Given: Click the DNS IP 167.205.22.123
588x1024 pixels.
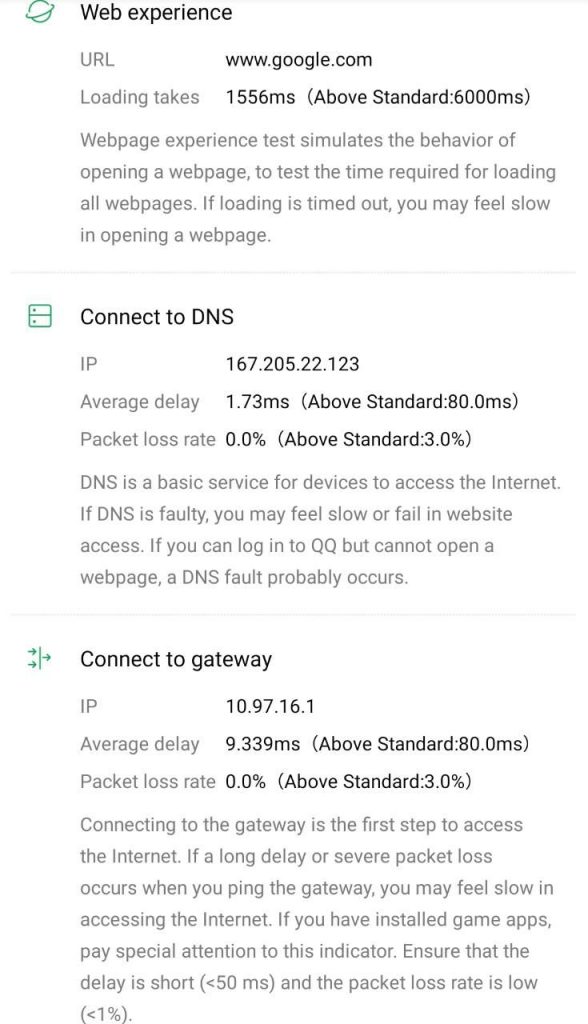Looking at the screenshot, I should pos(292,364).
